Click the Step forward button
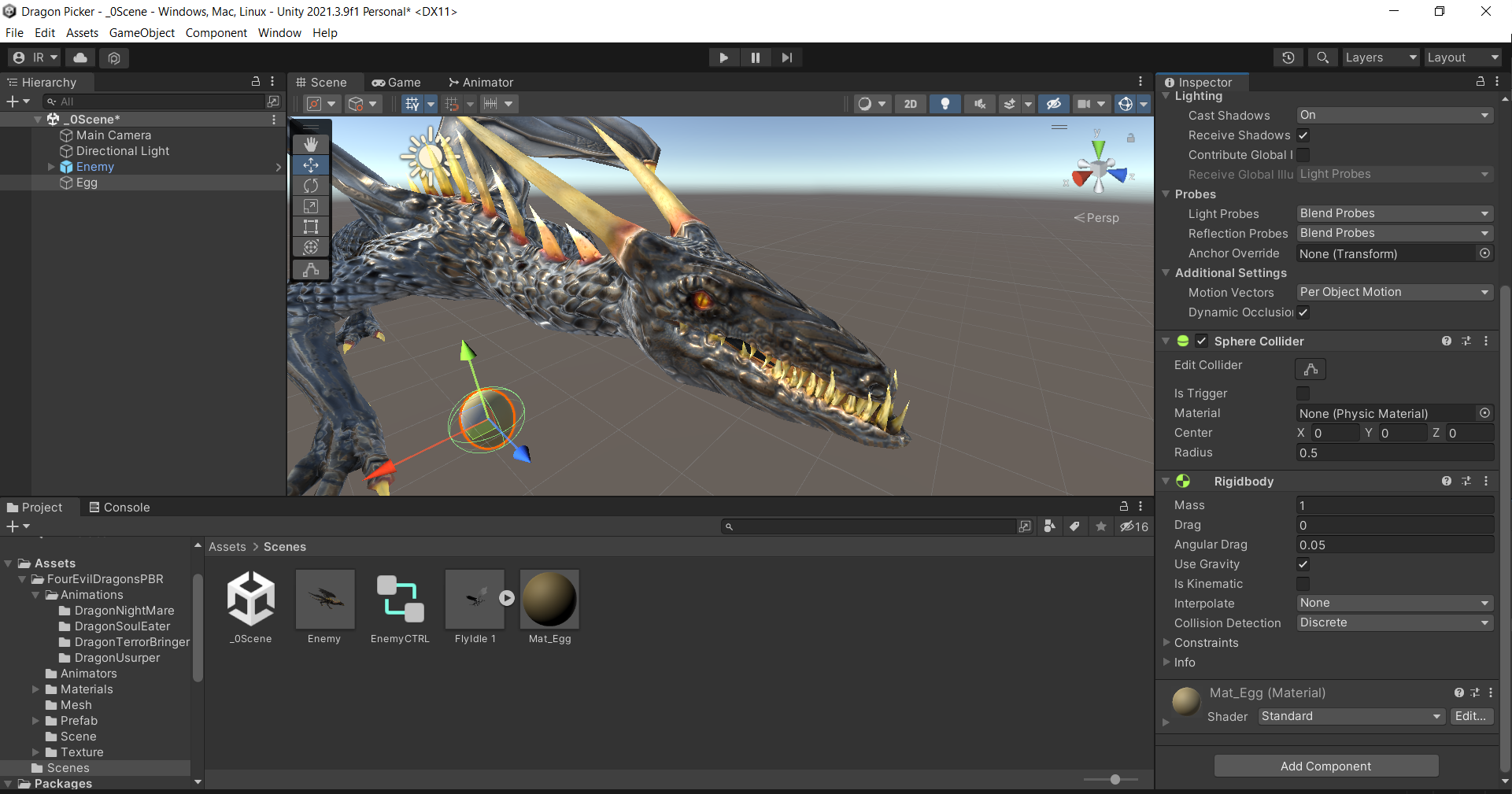The width and height of the screenshot is (1512, 794). coord(786,57)
